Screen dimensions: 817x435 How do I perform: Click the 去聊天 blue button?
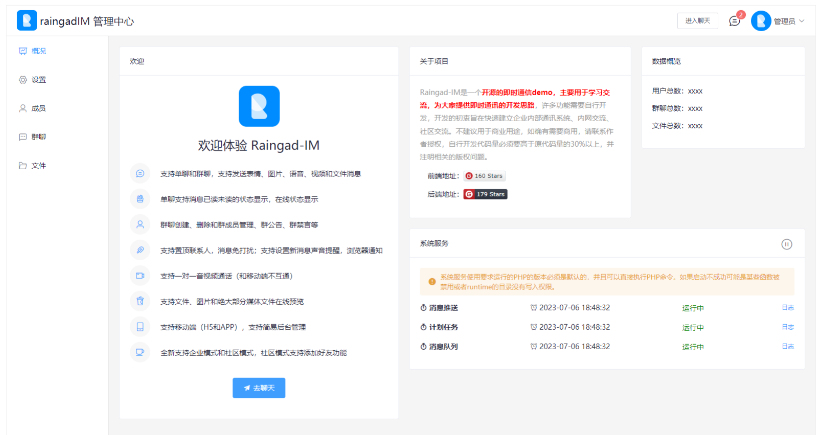pos(258,387)
